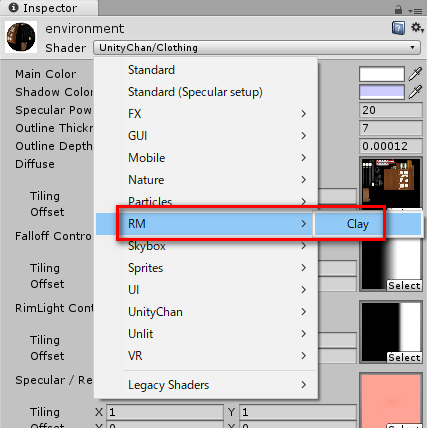This screenshot has width=427, height=428.
Task: Expand the Nature shader submenu
Action: click(x=206, y=180)
